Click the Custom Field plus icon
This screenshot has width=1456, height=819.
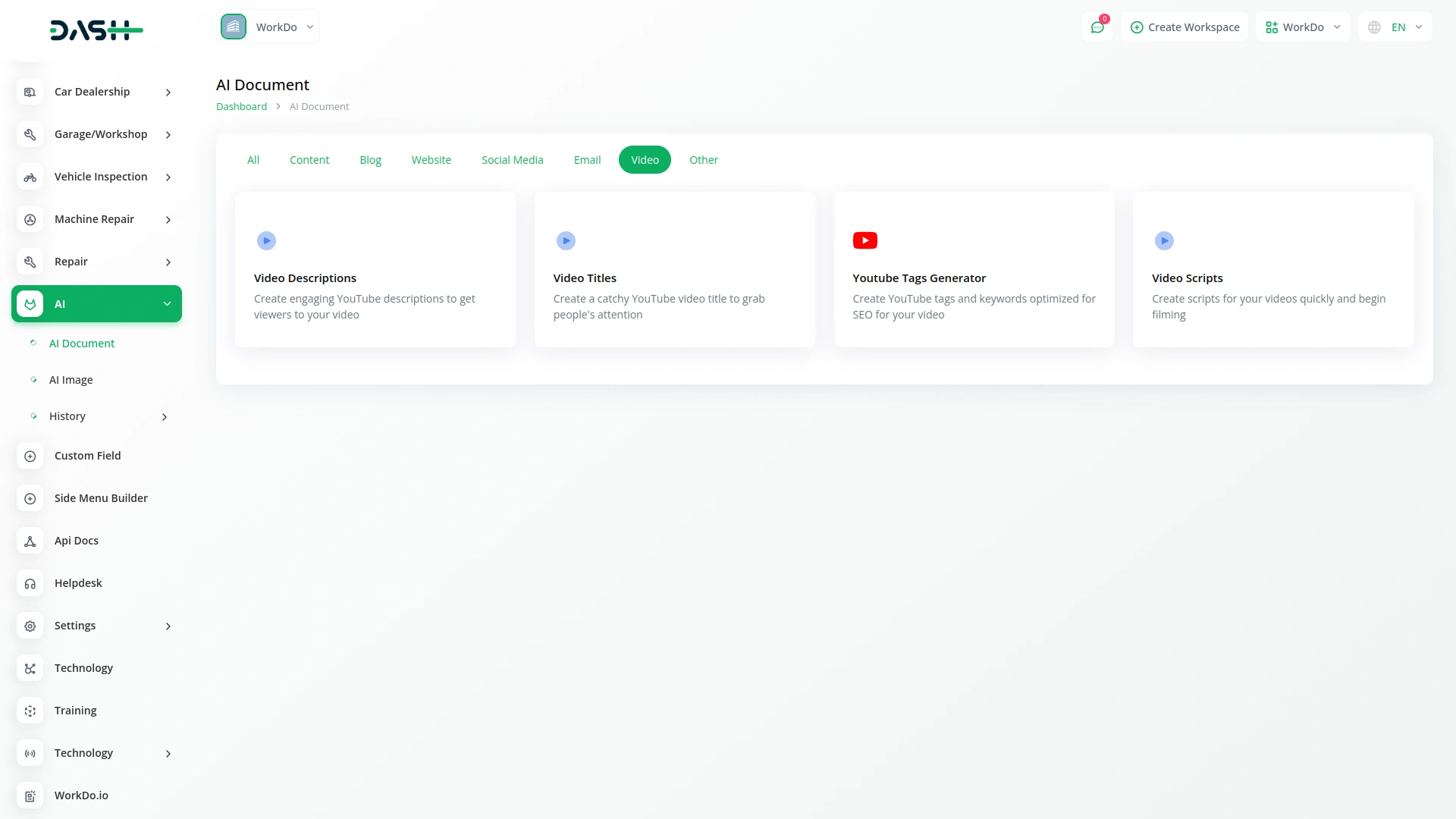(30, 456)
